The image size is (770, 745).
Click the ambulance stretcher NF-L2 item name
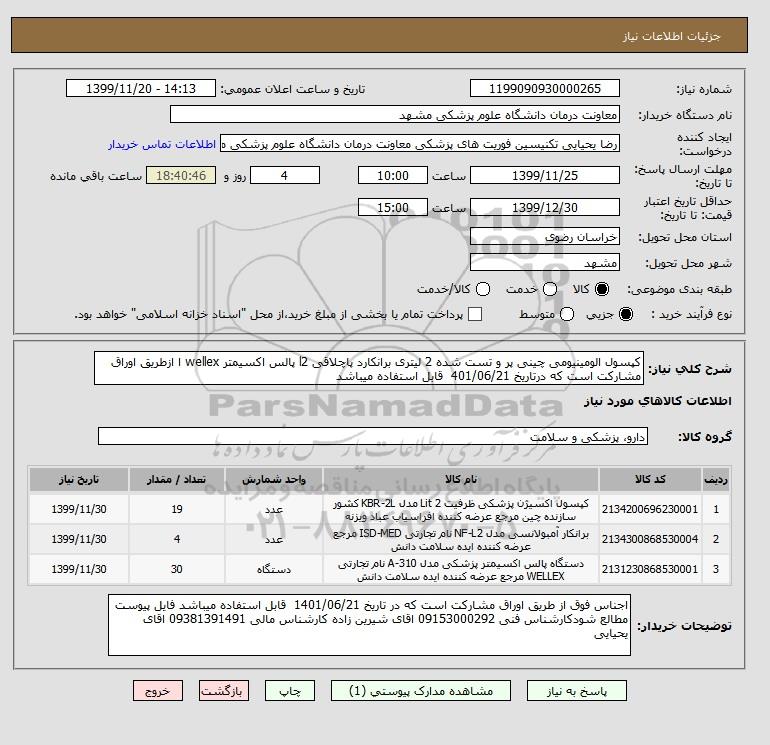[461, 540]
